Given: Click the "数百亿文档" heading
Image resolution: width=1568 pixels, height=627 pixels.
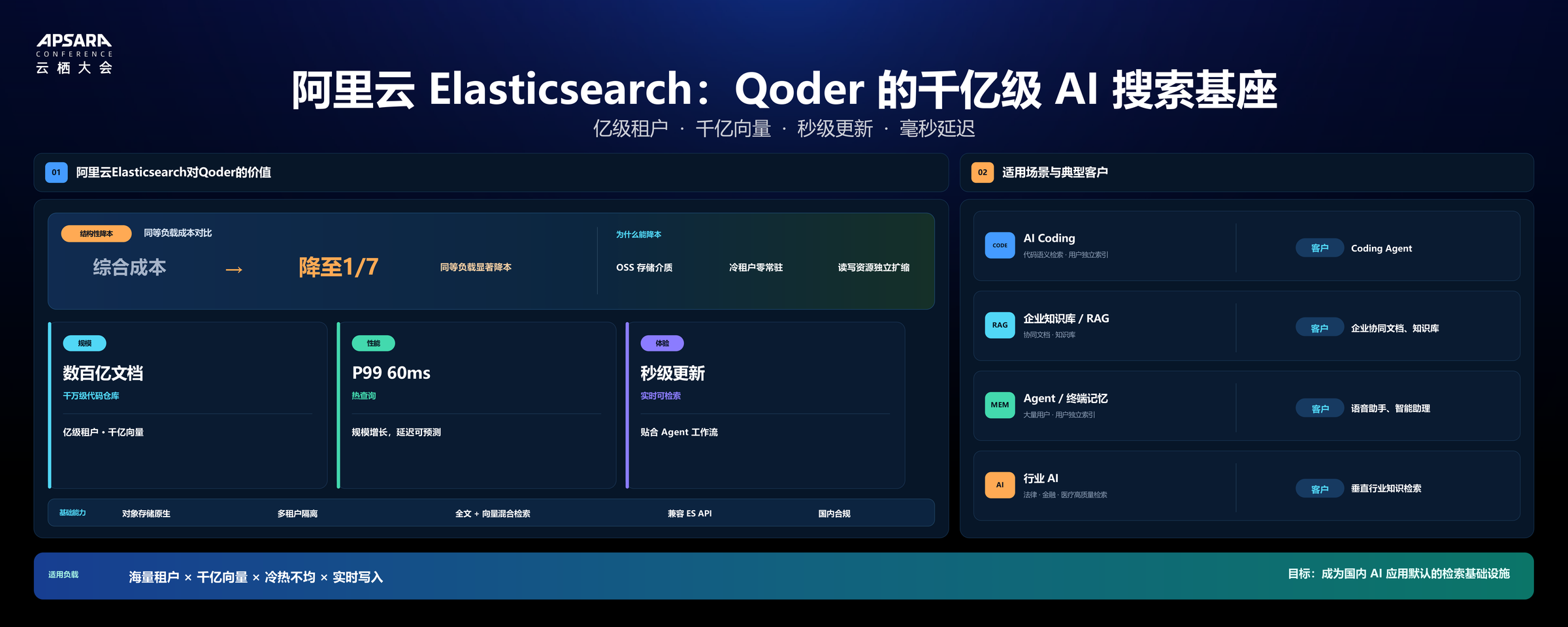Looking at the screenshot, I should point(103,373).
